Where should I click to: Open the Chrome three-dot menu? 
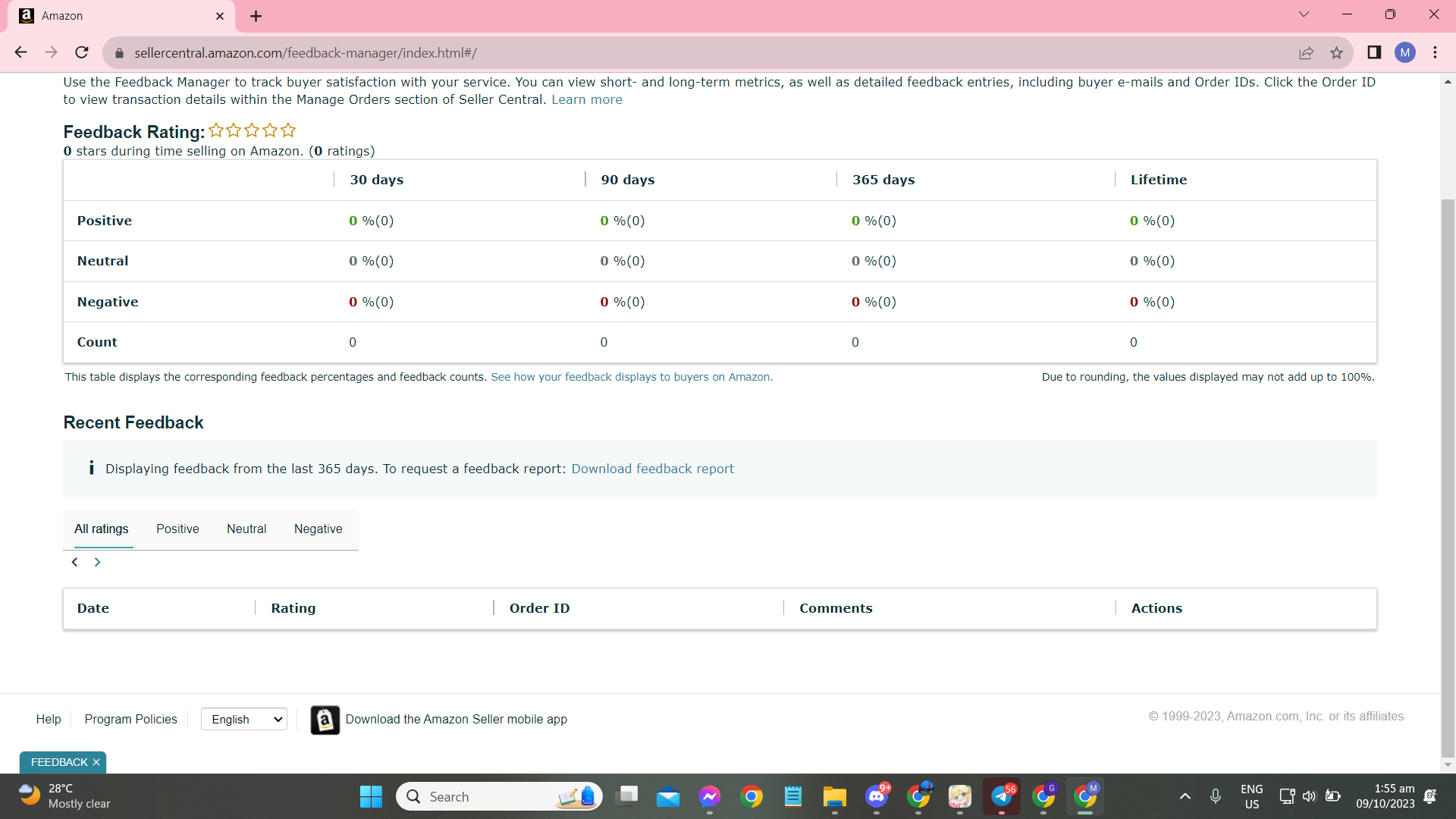[1435, 52]
